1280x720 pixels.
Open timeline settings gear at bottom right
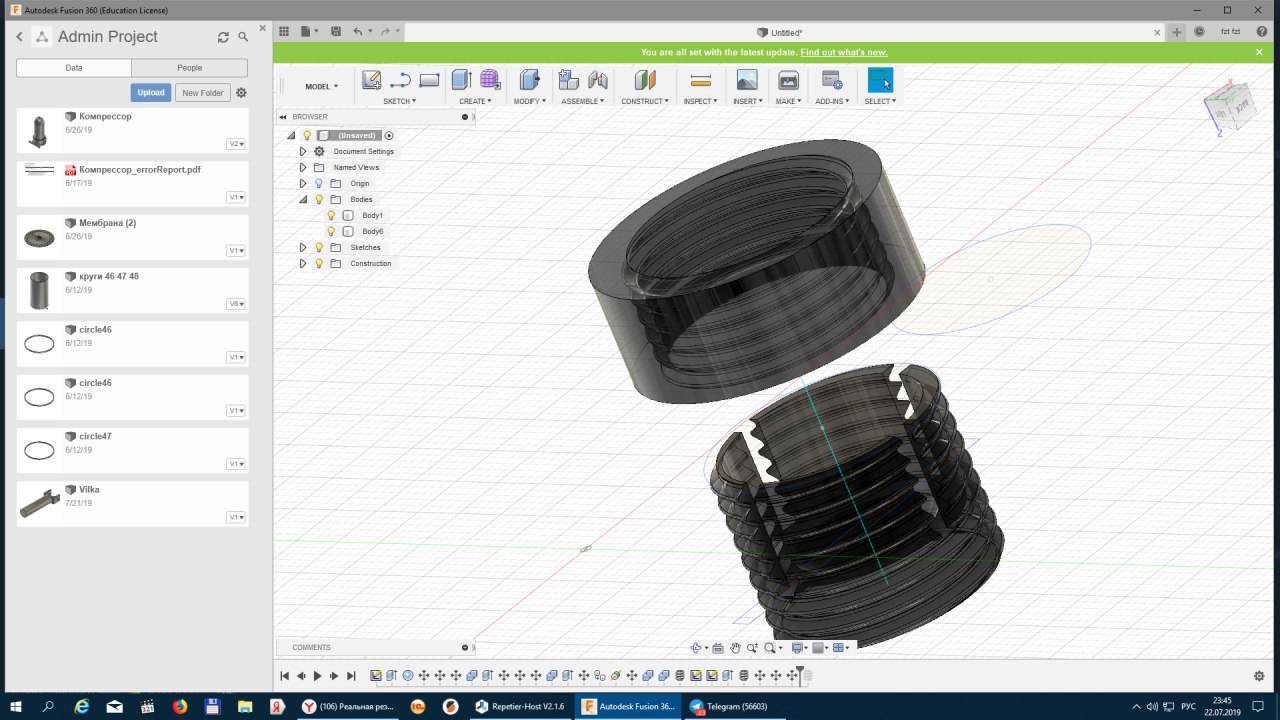click(1259, 676)
